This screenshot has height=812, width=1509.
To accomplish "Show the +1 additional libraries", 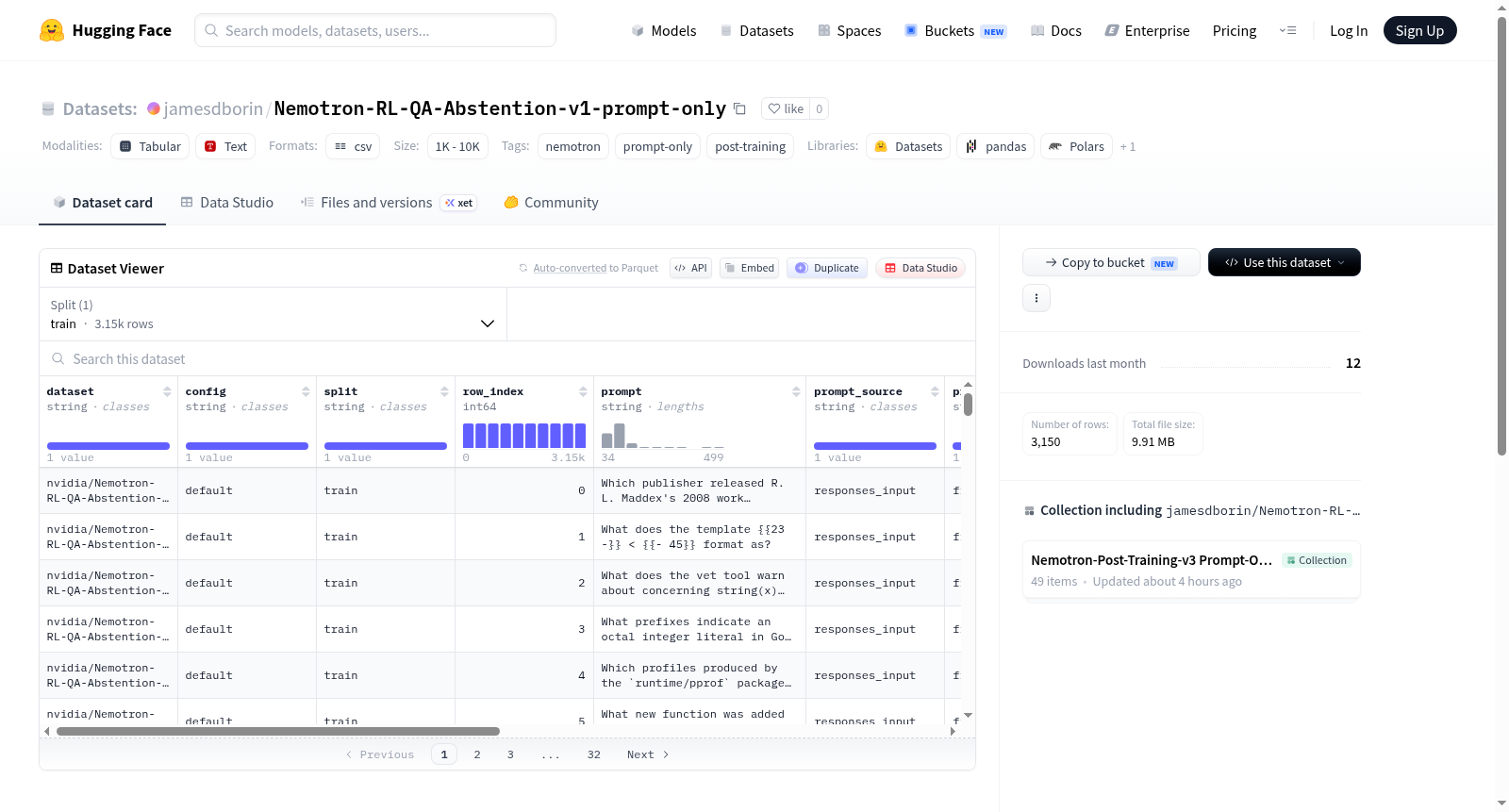I will click(x=1128, y=147).
